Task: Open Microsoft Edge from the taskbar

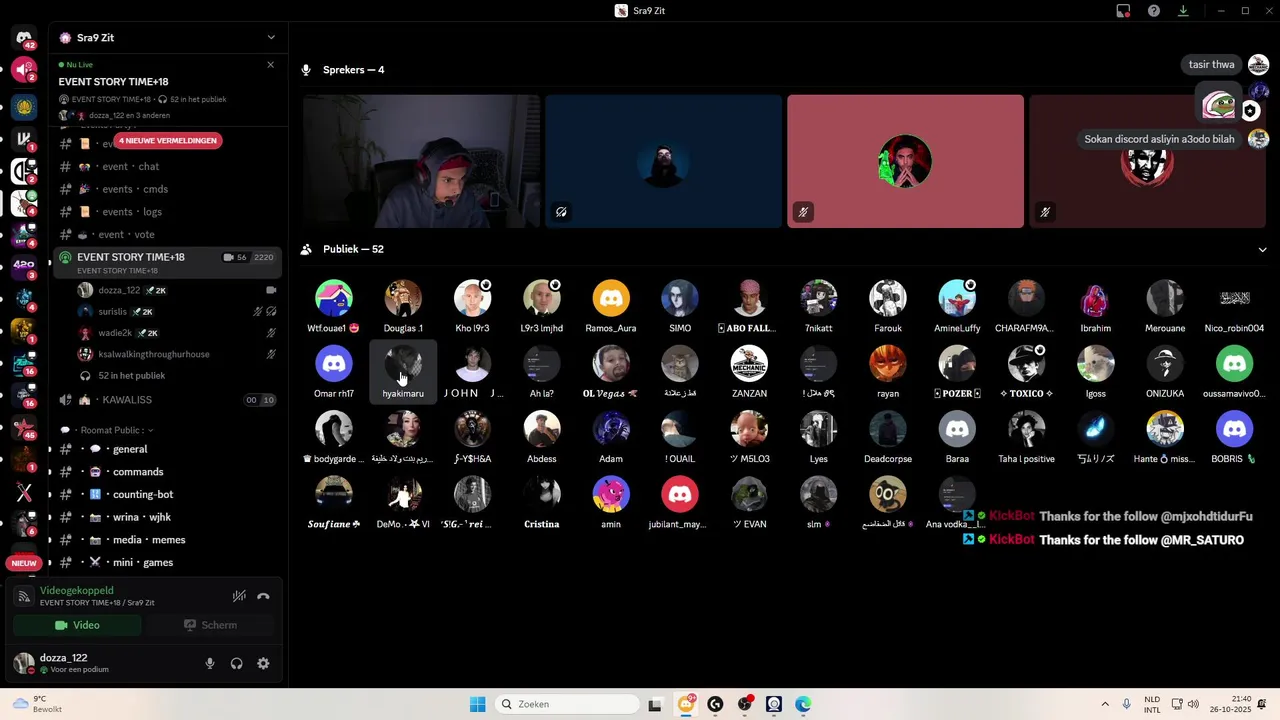Action: point(803,704)
